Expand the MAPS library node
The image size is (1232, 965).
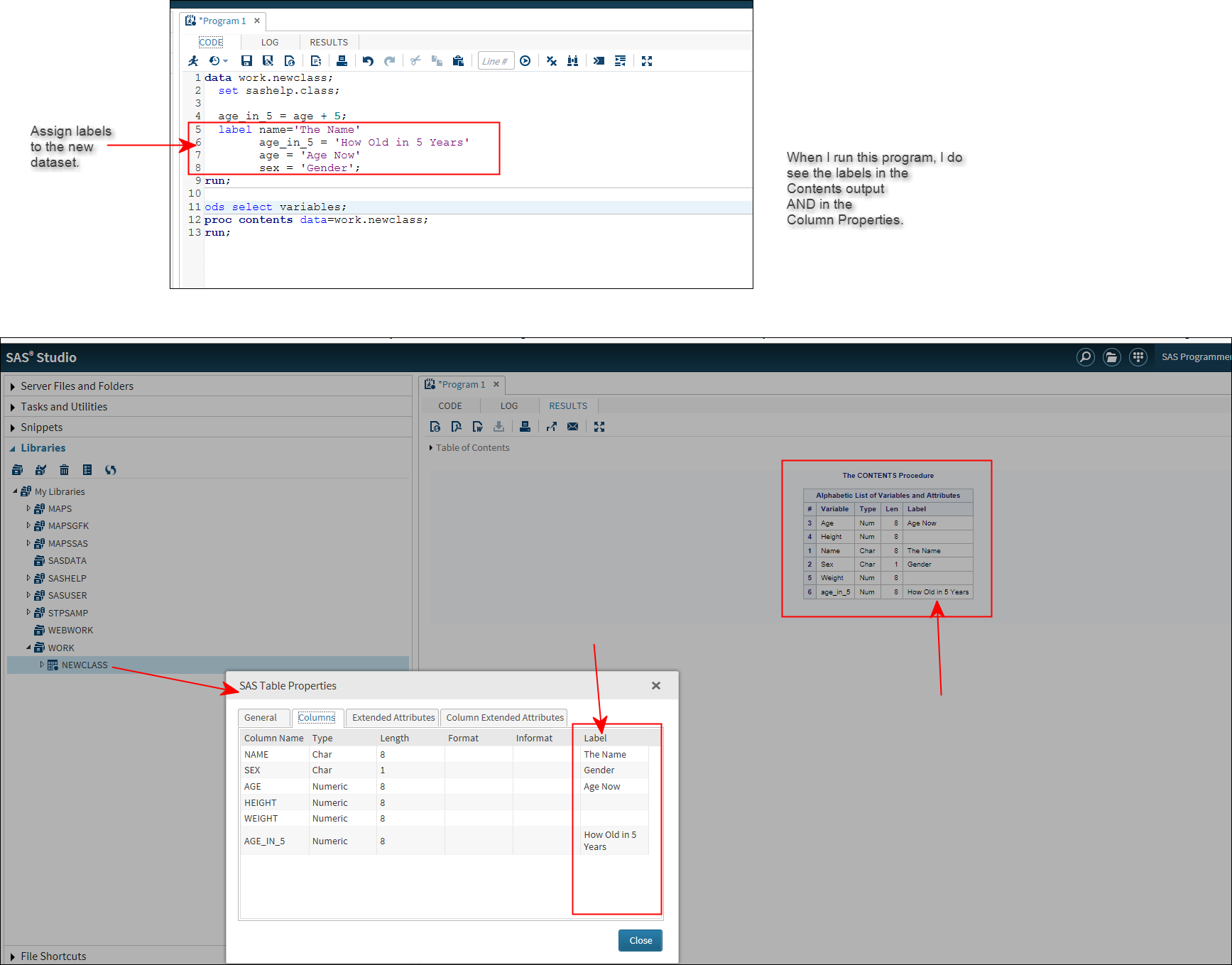(28, 508)
